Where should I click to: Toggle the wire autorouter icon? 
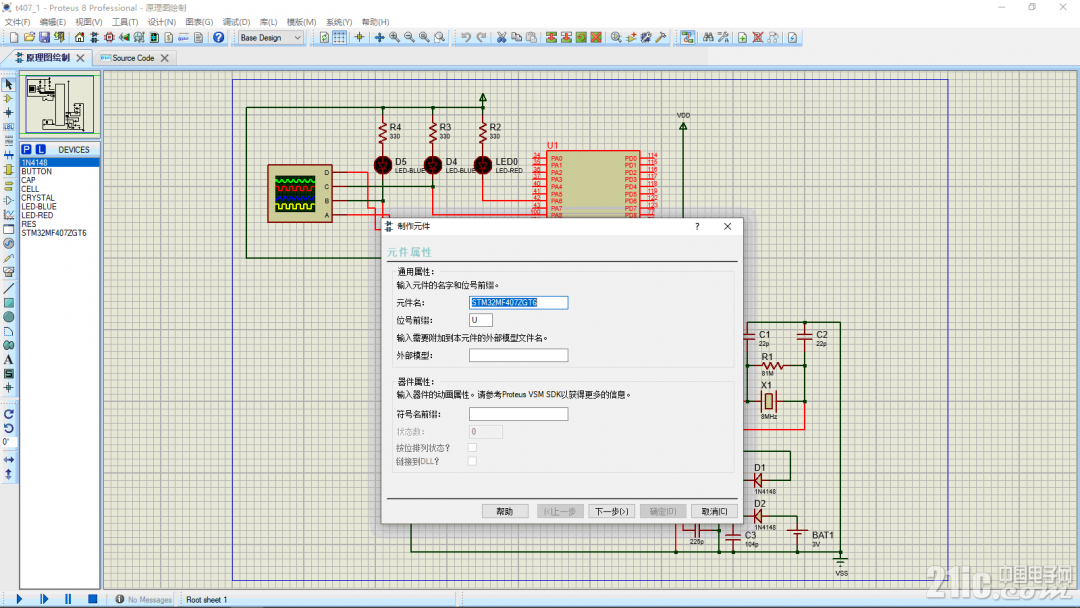tap(687, 38)
